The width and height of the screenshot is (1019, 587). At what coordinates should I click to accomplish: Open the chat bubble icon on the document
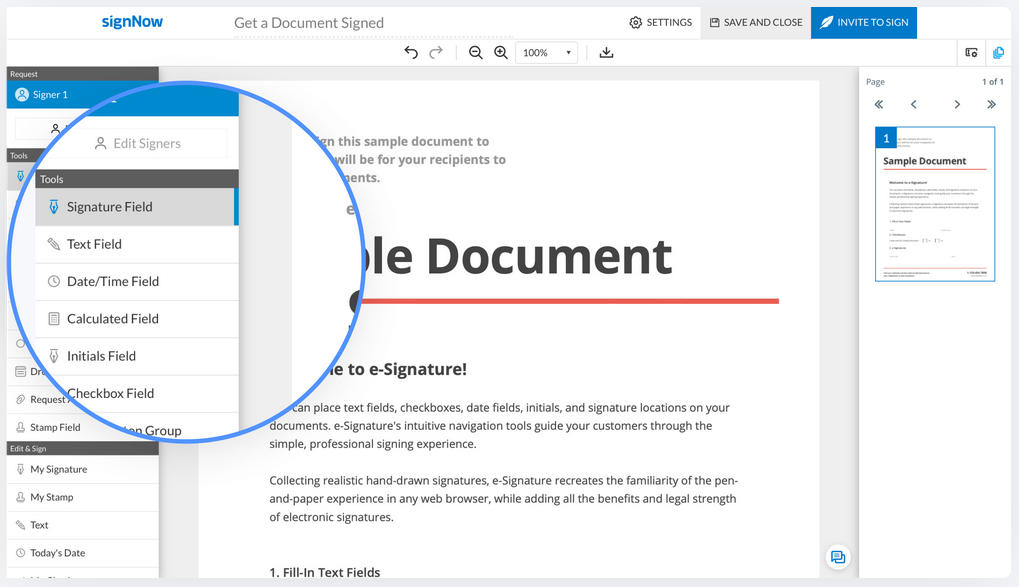click(x=838, y=557)
